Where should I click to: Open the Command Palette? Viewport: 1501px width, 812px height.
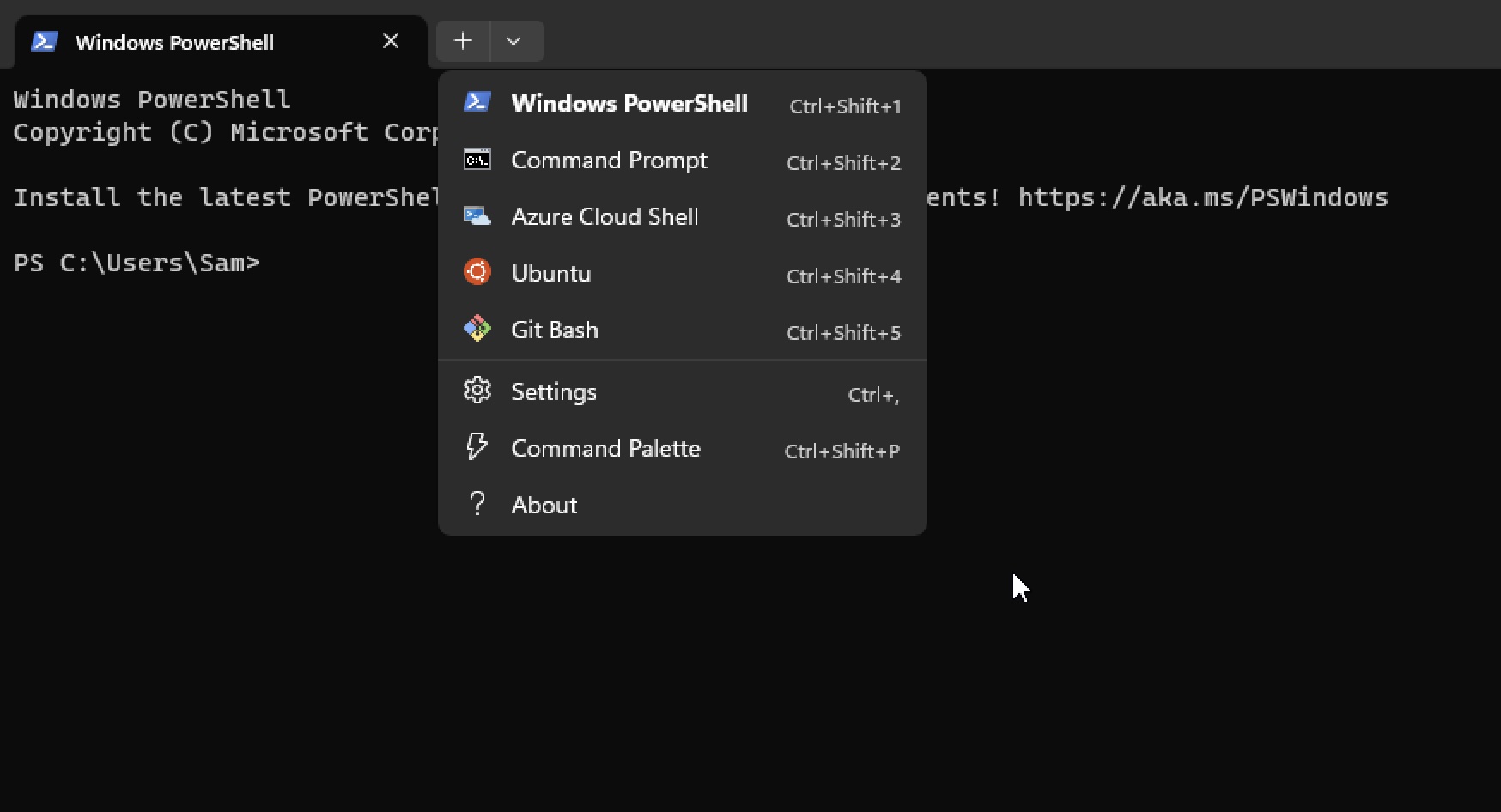click(606, 447)
